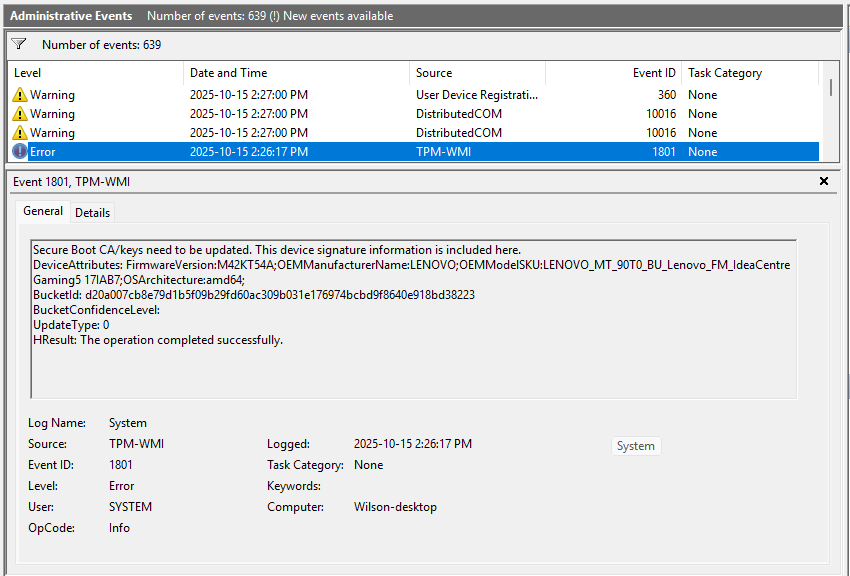Select the first DistributedCOM warning event
The width and height of the screenshot is (850, 576).
click(x=300, y=113)
